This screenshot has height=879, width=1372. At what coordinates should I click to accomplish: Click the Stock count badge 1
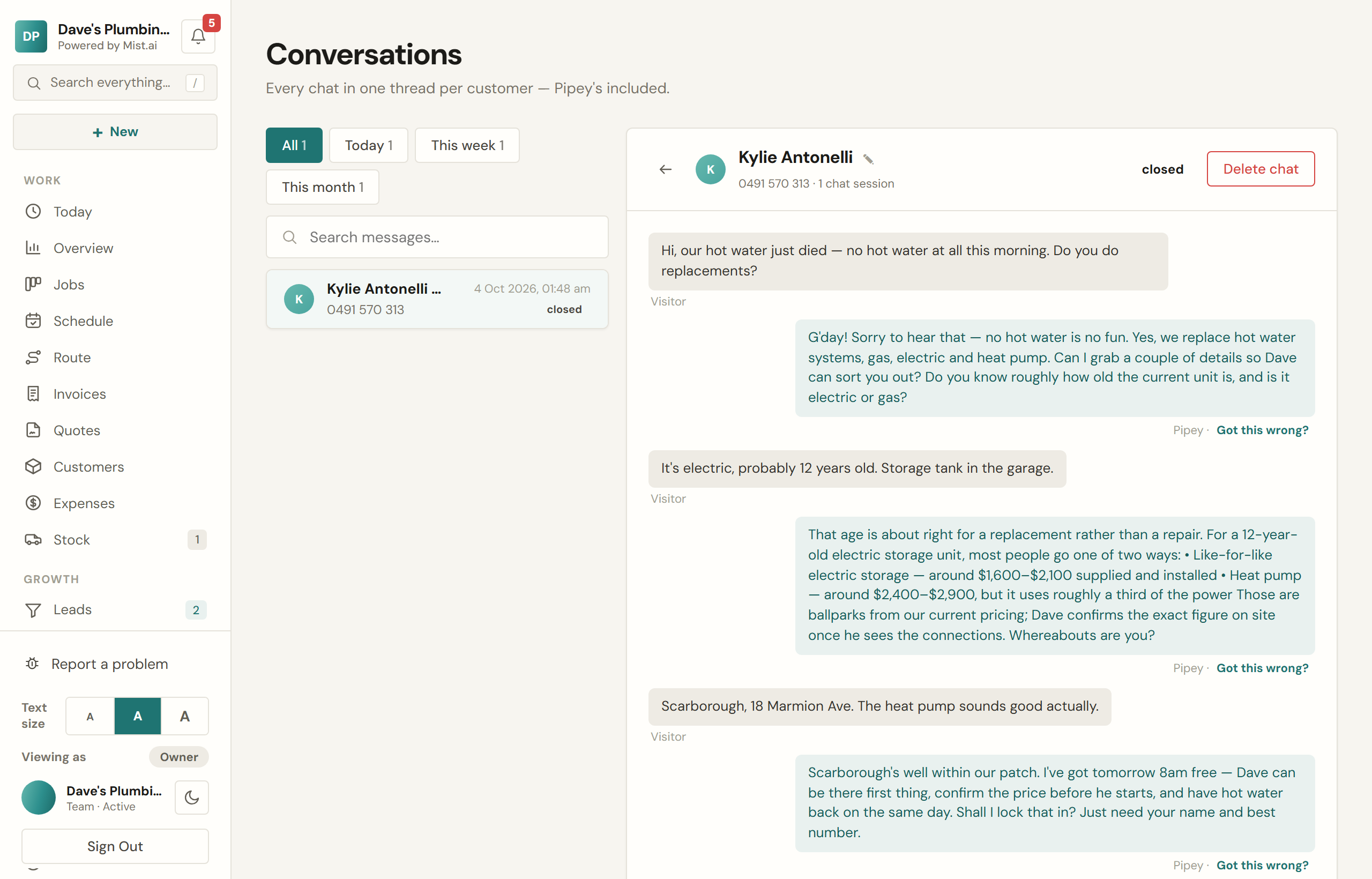click(x=197, y=539)
